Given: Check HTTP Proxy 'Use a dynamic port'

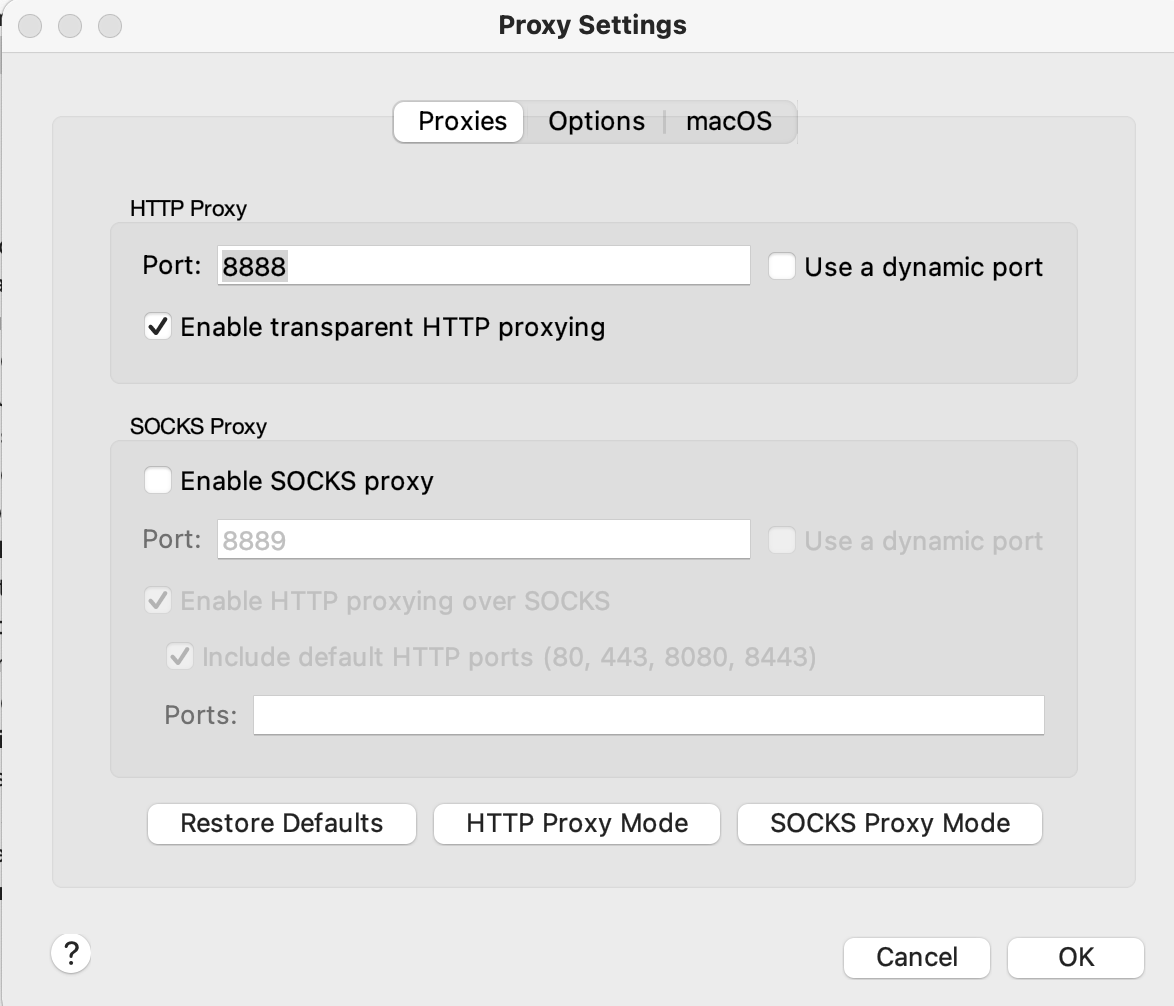Looking at the screenshot, I should coord(782,266).
